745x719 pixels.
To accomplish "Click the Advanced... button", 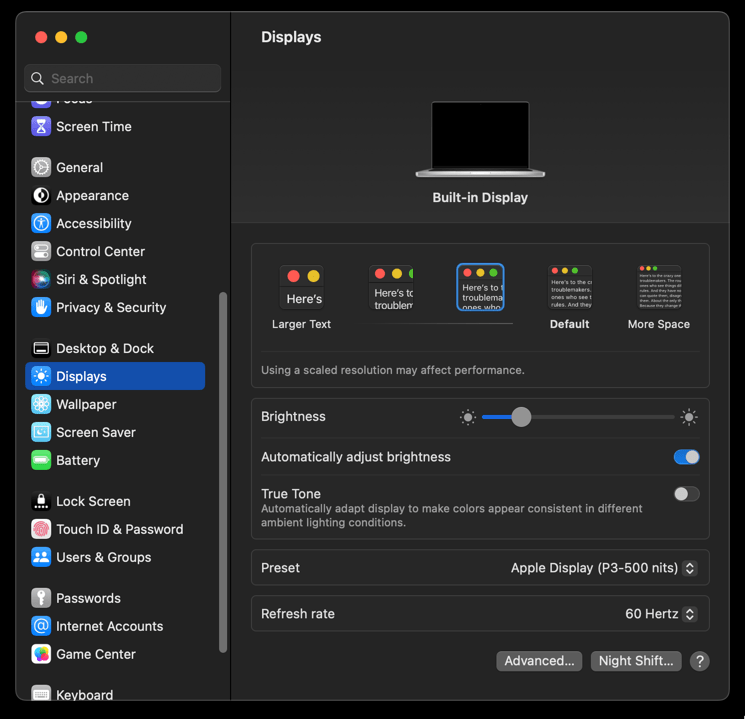I will 539,661.
